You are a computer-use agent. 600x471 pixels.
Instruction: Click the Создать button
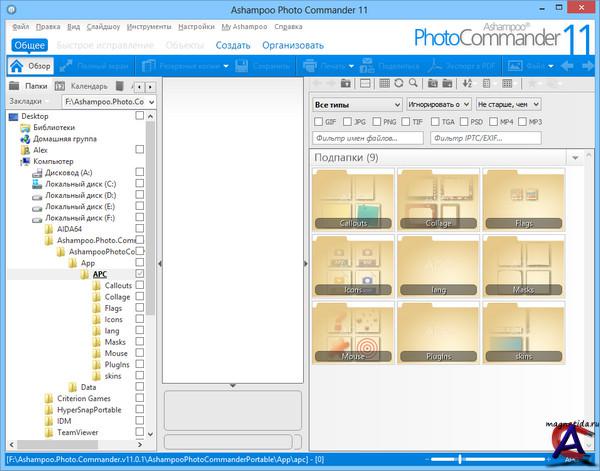point(233,45)
